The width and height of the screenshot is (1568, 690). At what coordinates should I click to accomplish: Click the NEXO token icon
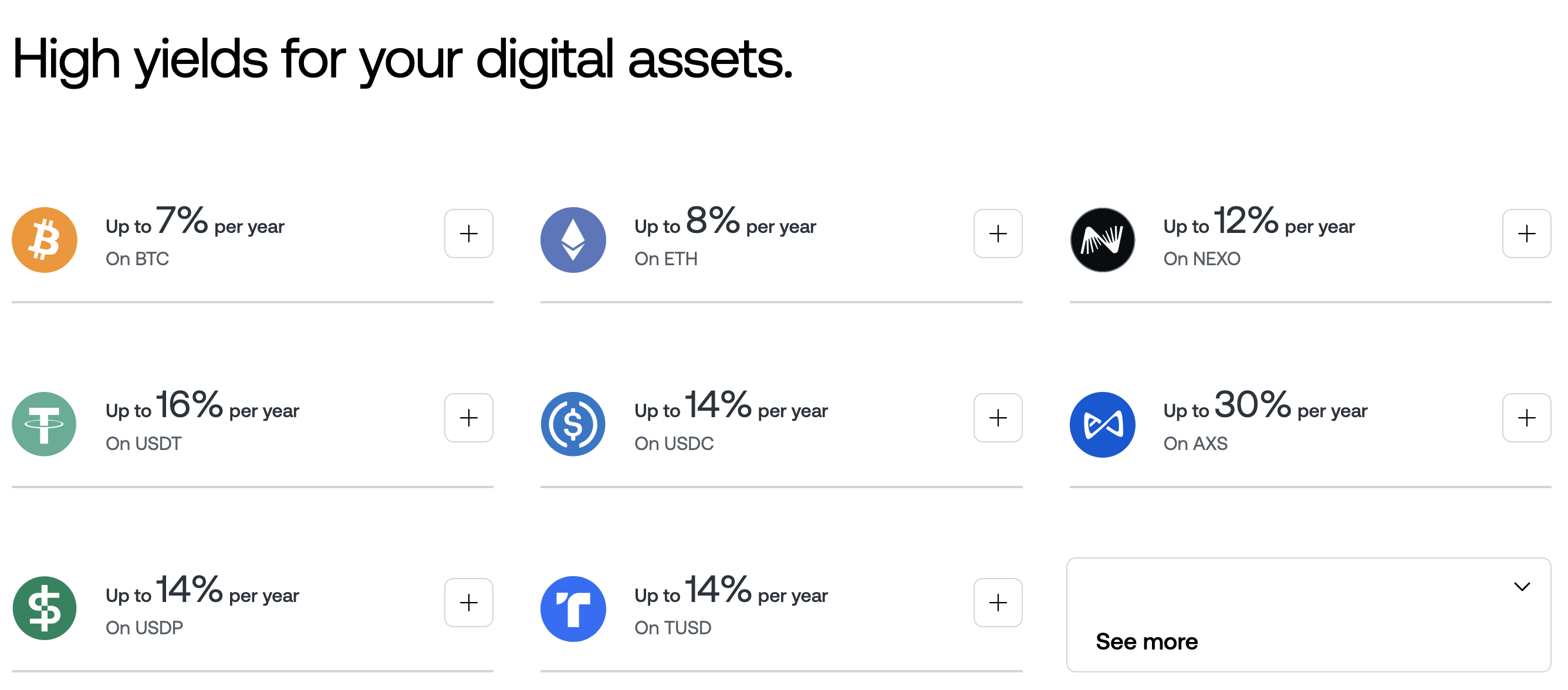pyautogui.click(x=1101, y=240)
